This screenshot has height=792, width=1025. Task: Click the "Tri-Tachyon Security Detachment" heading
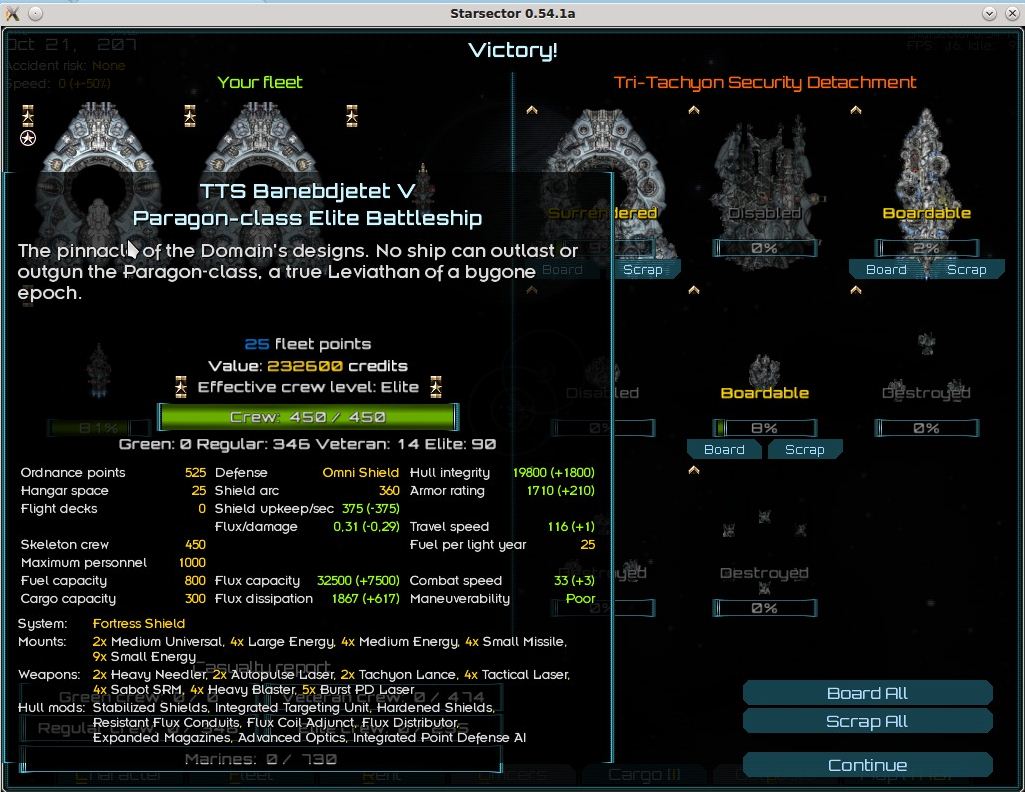[x=765, y=82]
